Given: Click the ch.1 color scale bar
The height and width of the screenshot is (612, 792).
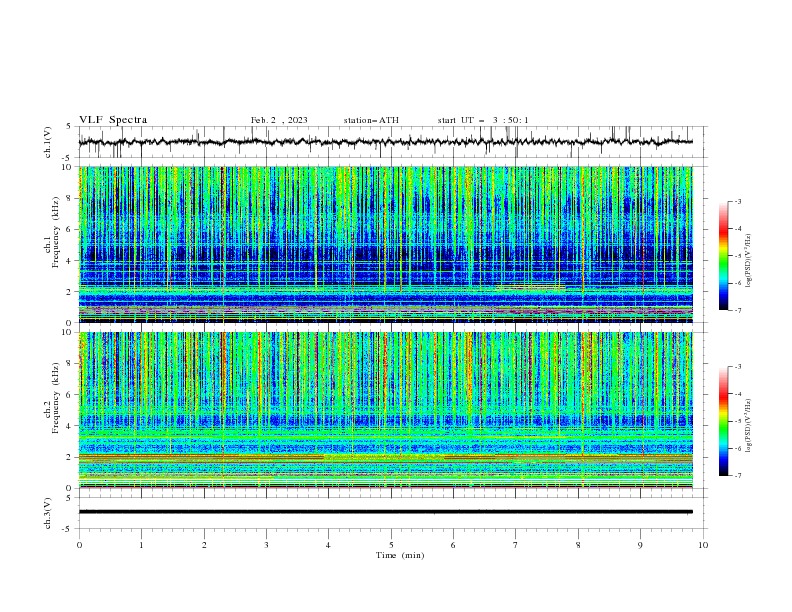Looking at the screenshot, I should [723, 256].
